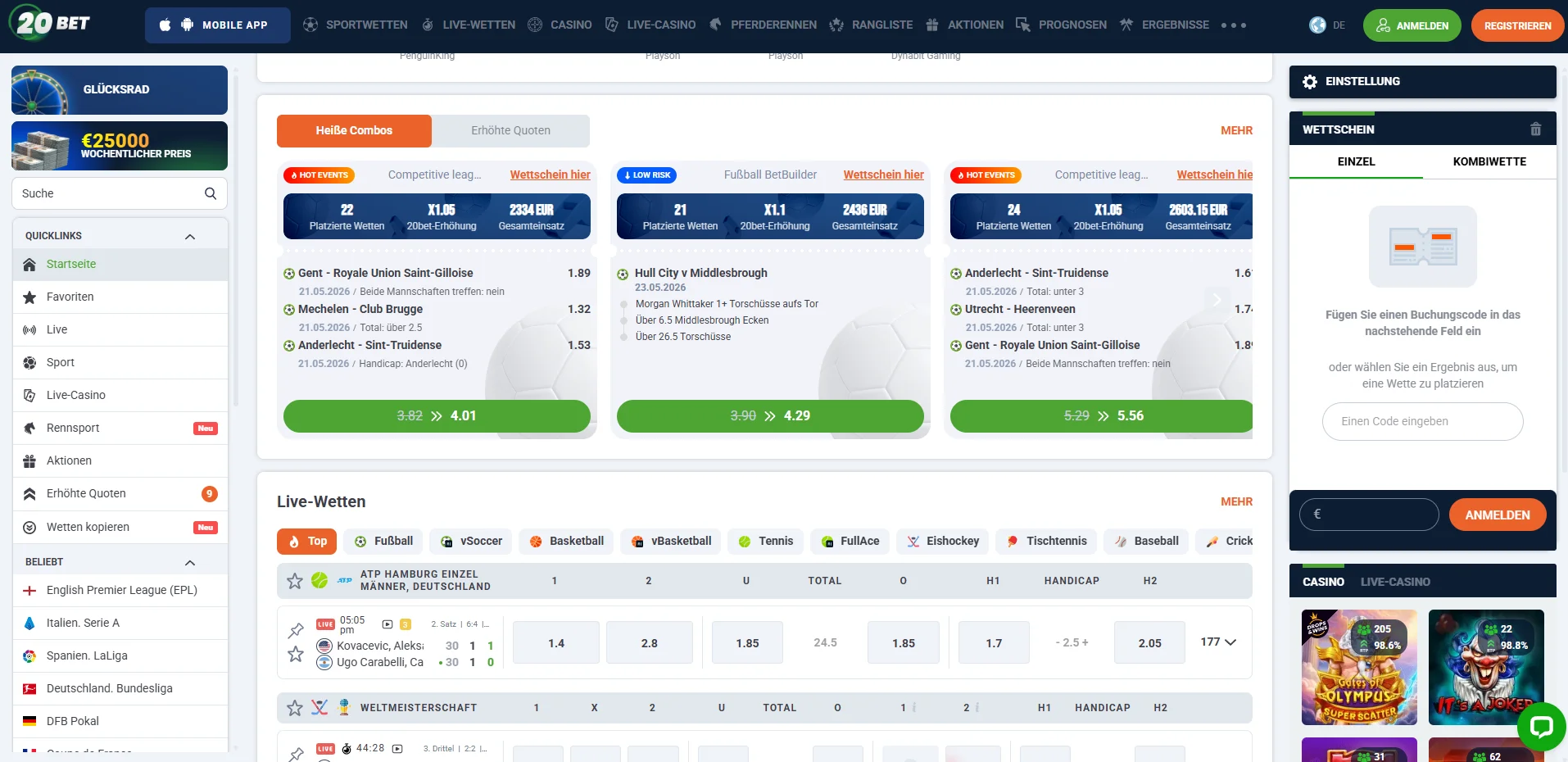1568x762 pixels.
Task: Select the vSoccer live filter
Action: point(471,541)
